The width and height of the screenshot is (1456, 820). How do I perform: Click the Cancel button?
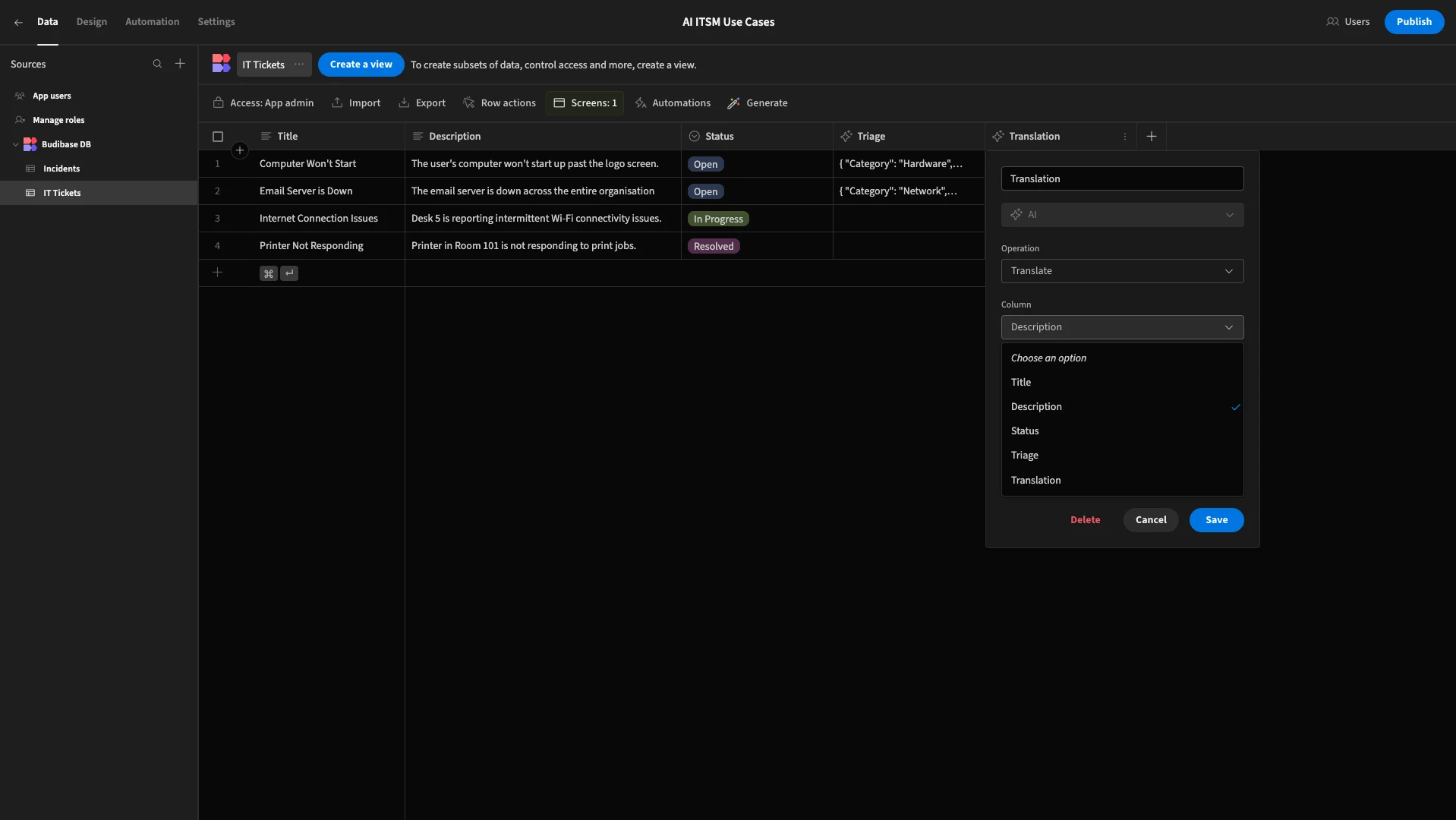click(1151, 520)
